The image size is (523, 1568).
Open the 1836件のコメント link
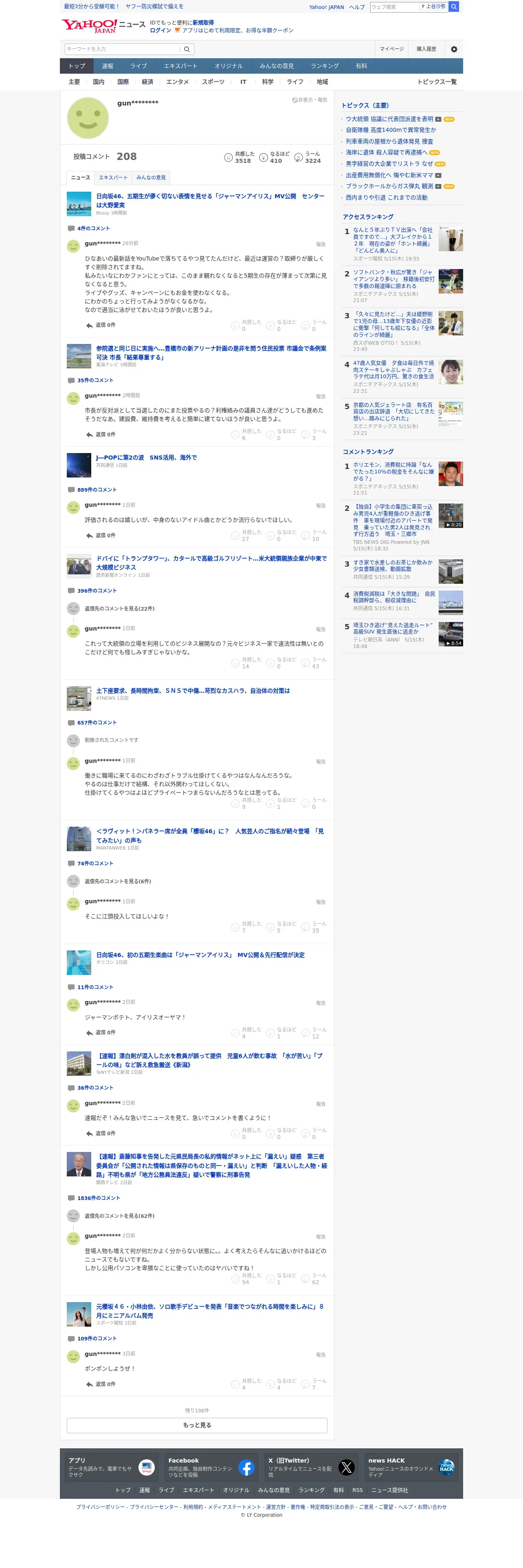[99, 1198]
